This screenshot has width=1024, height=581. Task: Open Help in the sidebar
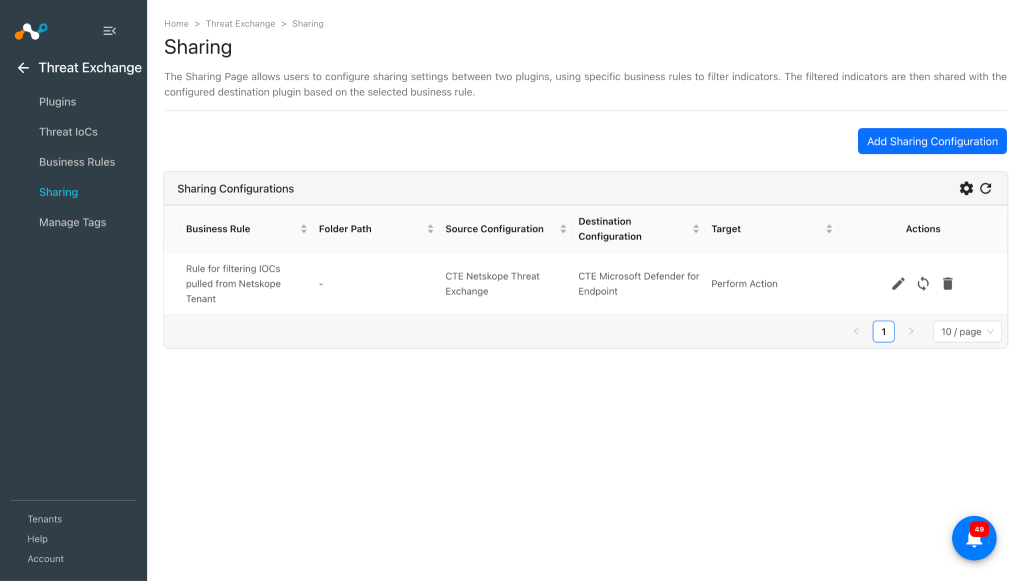click(37, 539)
